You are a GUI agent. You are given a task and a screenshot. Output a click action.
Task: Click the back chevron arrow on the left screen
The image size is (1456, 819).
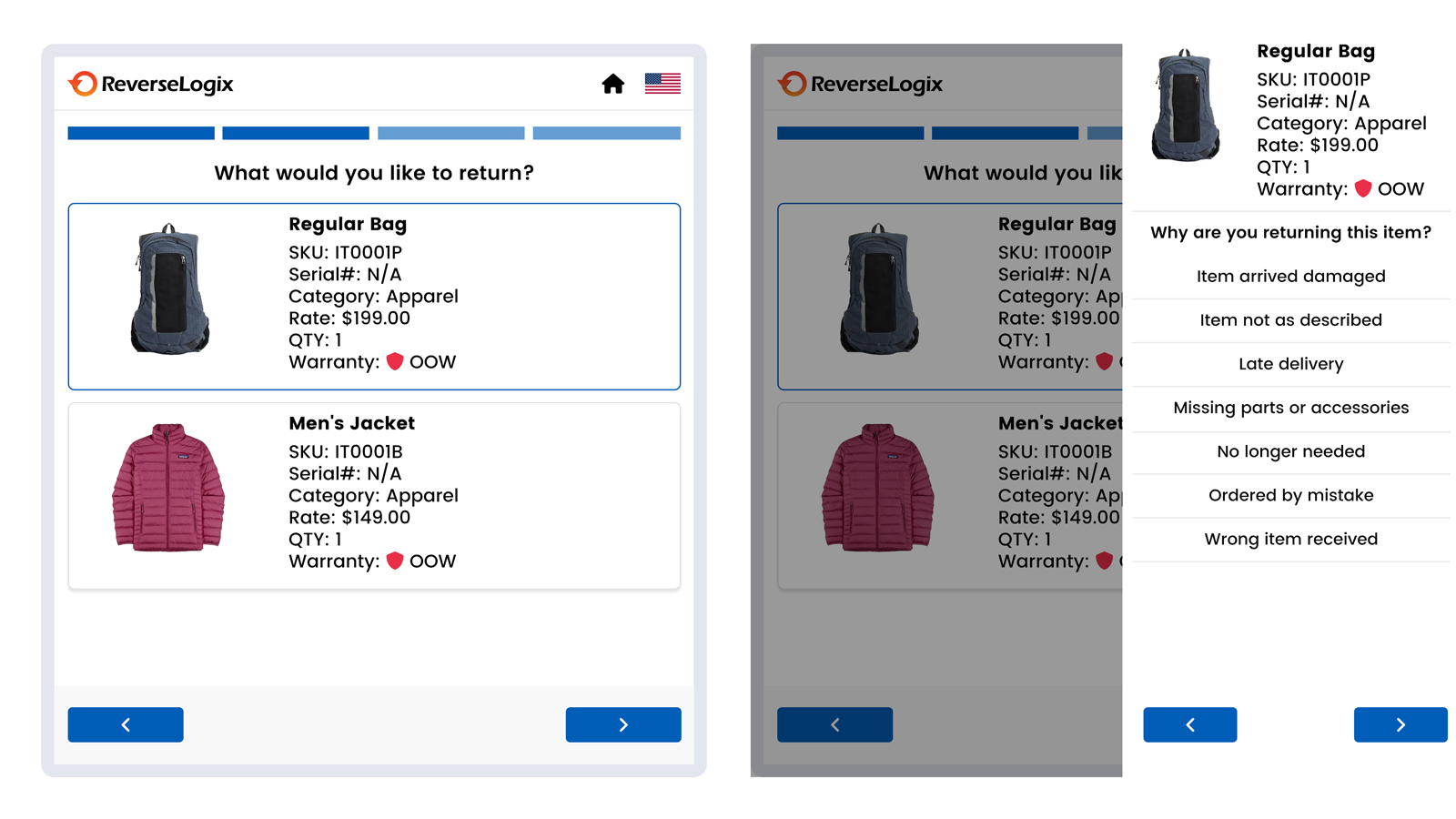[125, 724]
